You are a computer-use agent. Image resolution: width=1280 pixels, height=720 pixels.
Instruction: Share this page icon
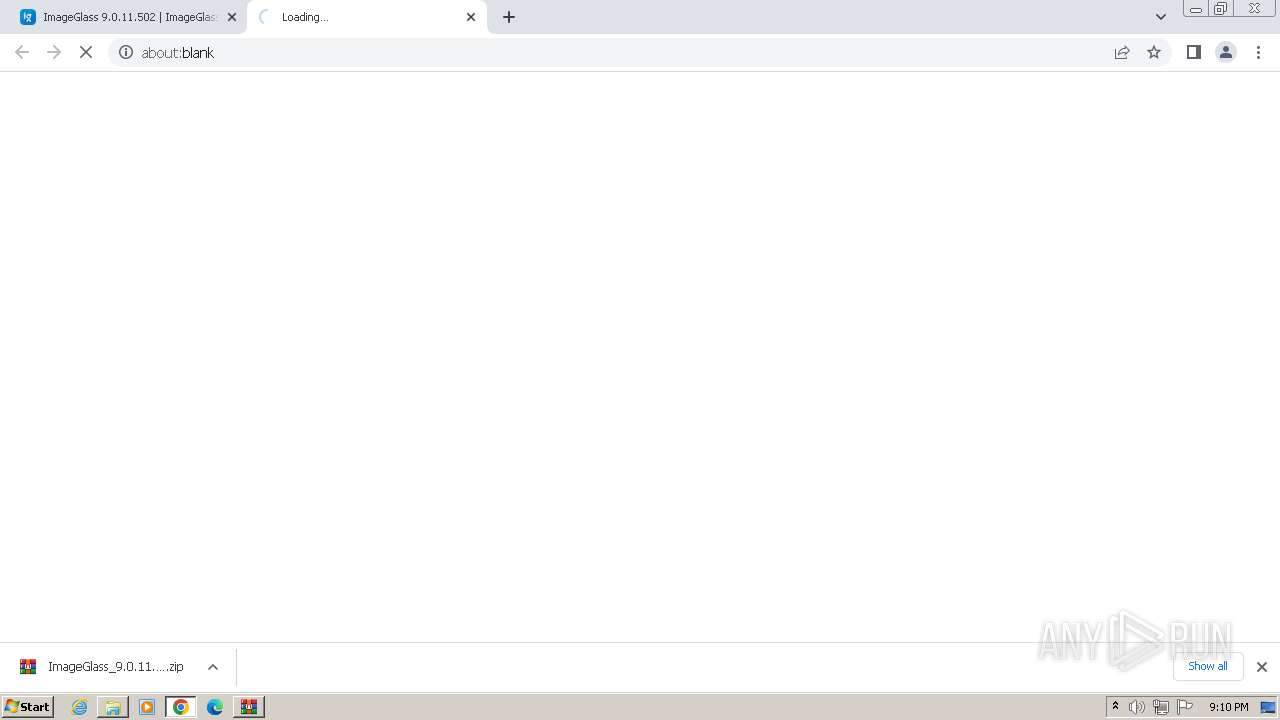1122,52
